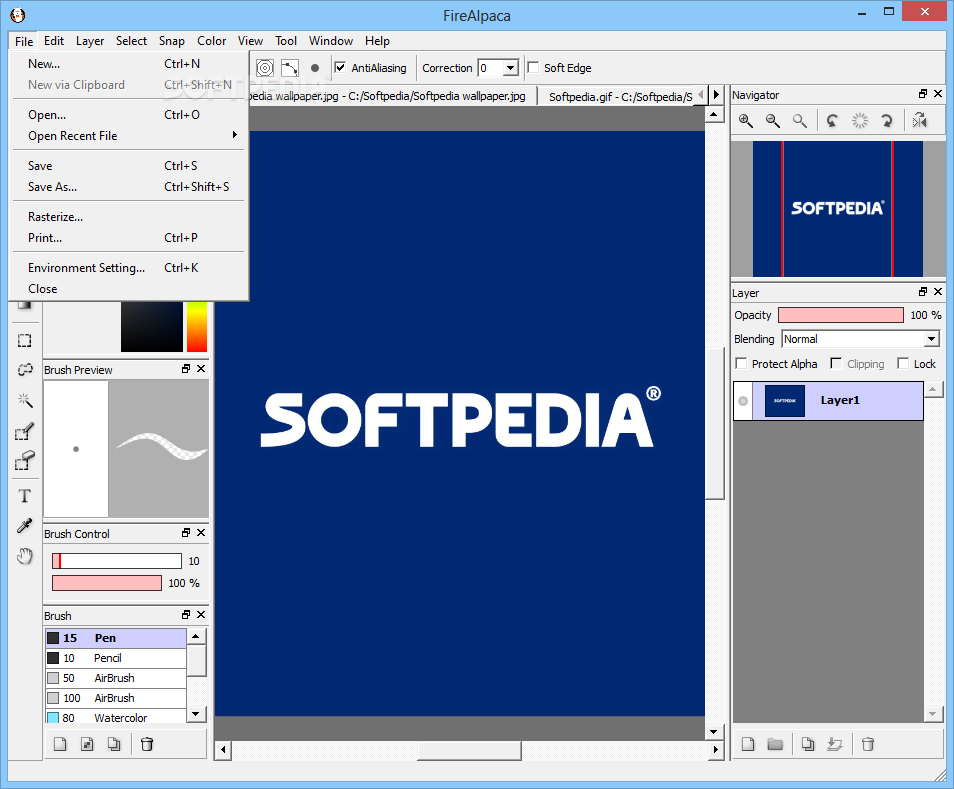The height and width of the screenshot is (789, 954).
Task: Rotate the canvas right in Navigator
Action: coord(886,121)
